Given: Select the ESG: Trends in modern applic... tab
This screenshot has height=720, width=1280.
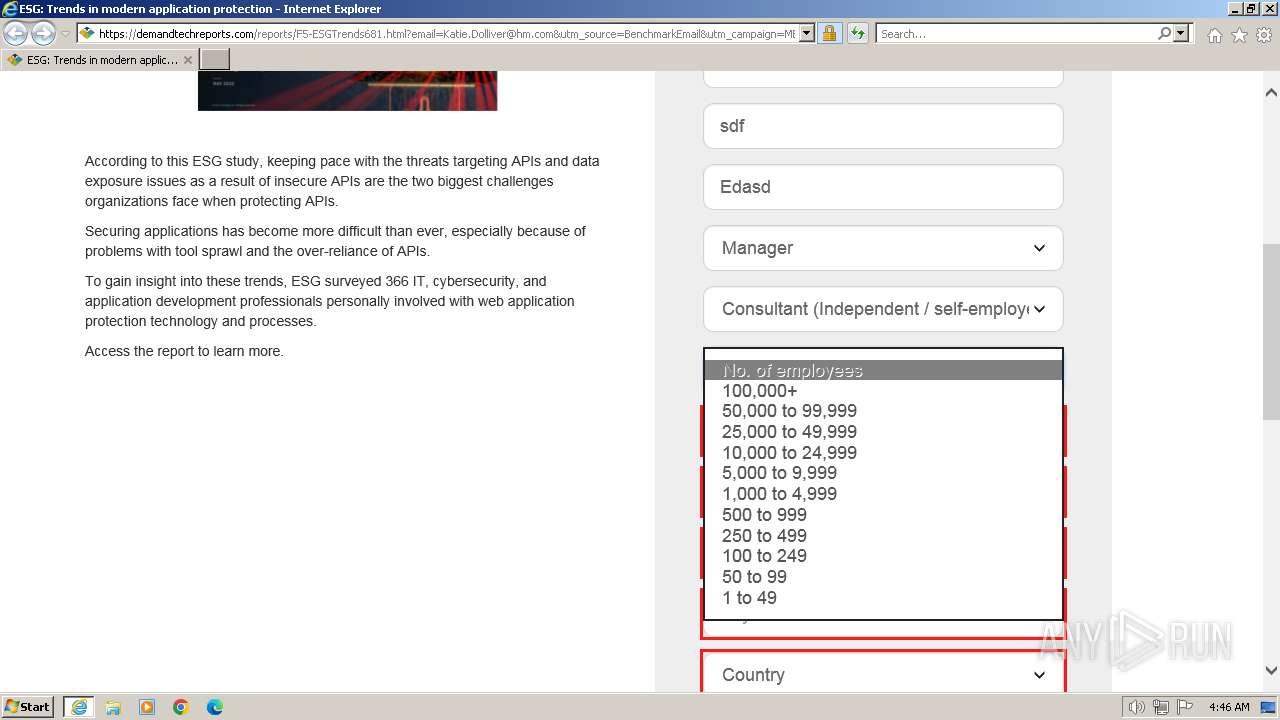Looking at the screenshot, I should [100, 60].
